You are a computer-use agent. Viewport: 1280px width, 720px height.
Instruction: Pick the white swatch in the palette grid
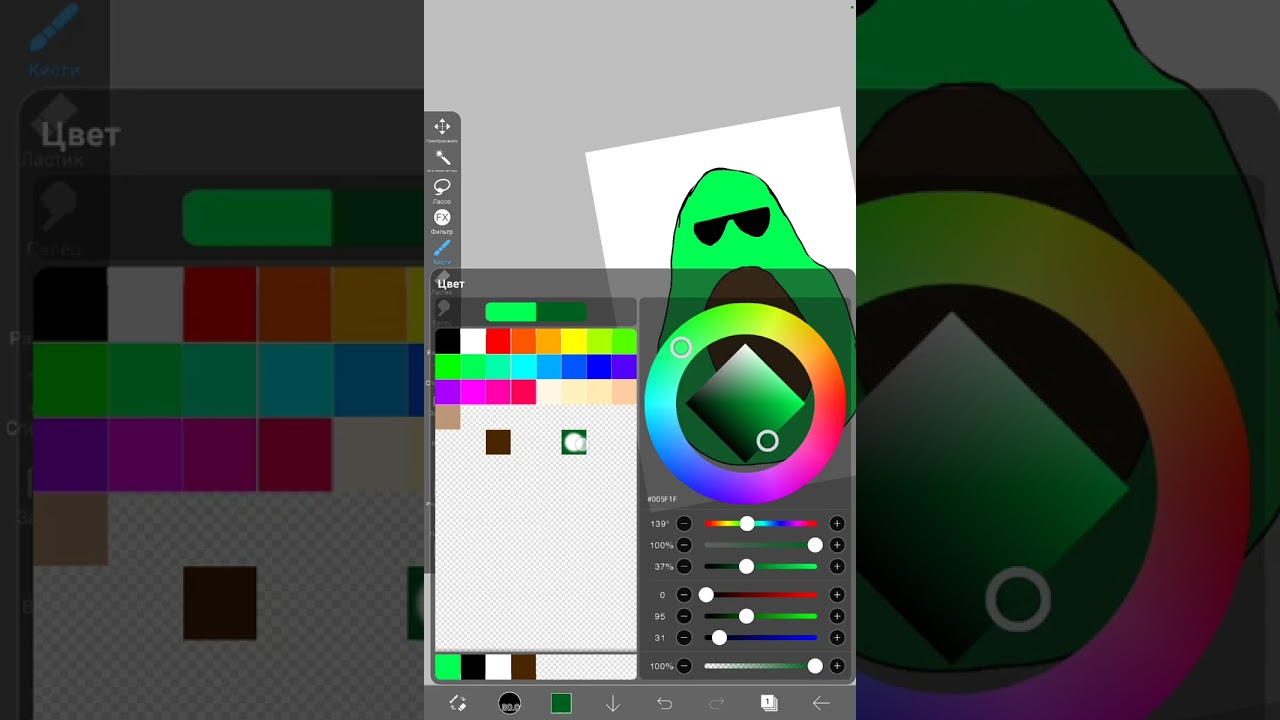tap(473, 341)
